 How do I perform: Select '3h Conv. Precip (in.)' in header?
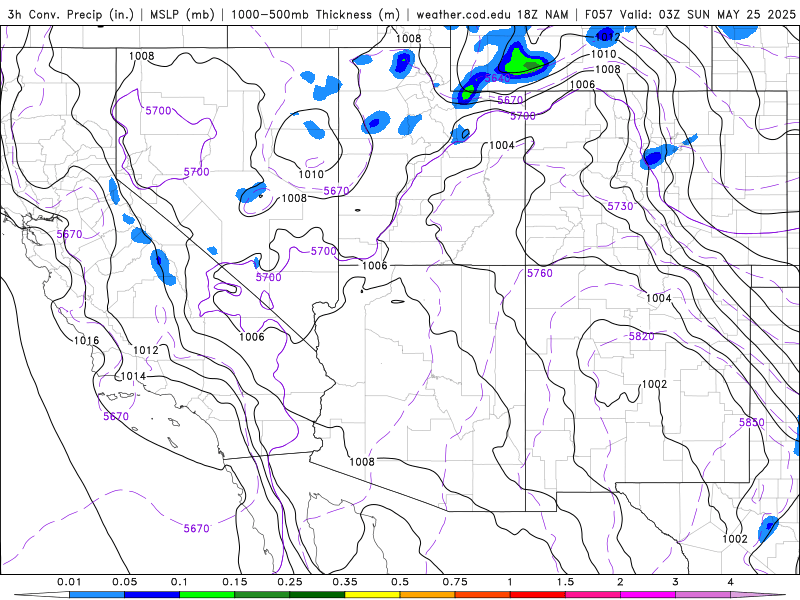tap(71, 14)
